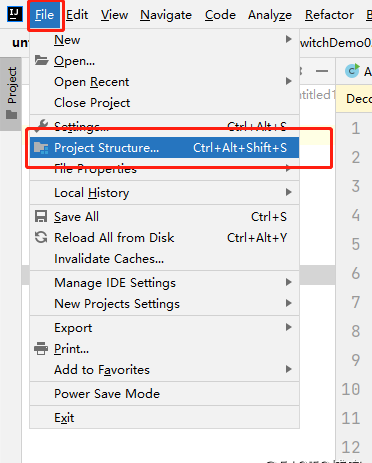This screenshot has height=463, width=372.
Task: Click the Print printer icon
Action: (x=41, y=348)
